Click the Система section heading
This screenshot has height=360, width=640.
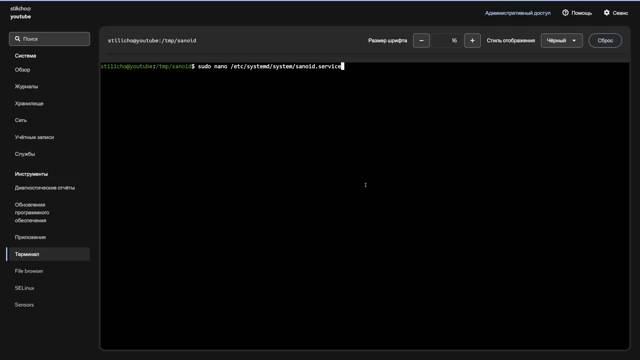[x=25, y=56]
